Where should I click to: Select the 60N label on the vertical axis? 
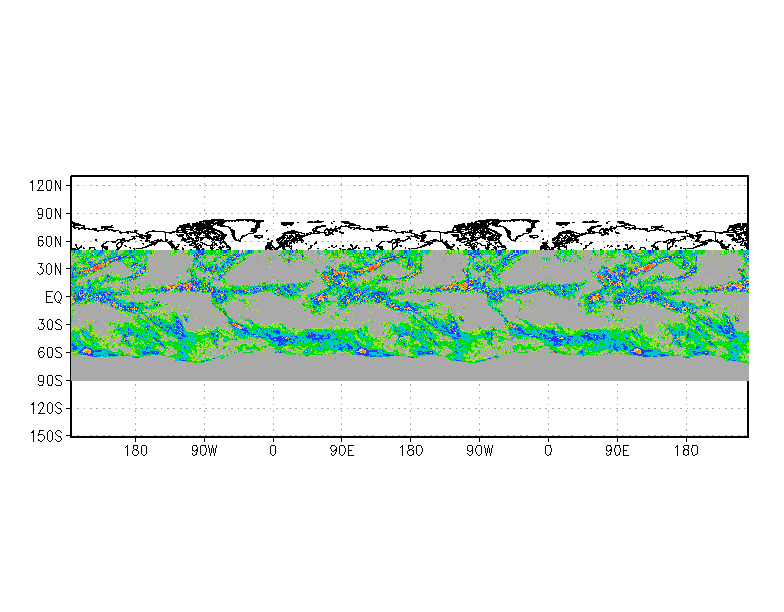(50, 242)
